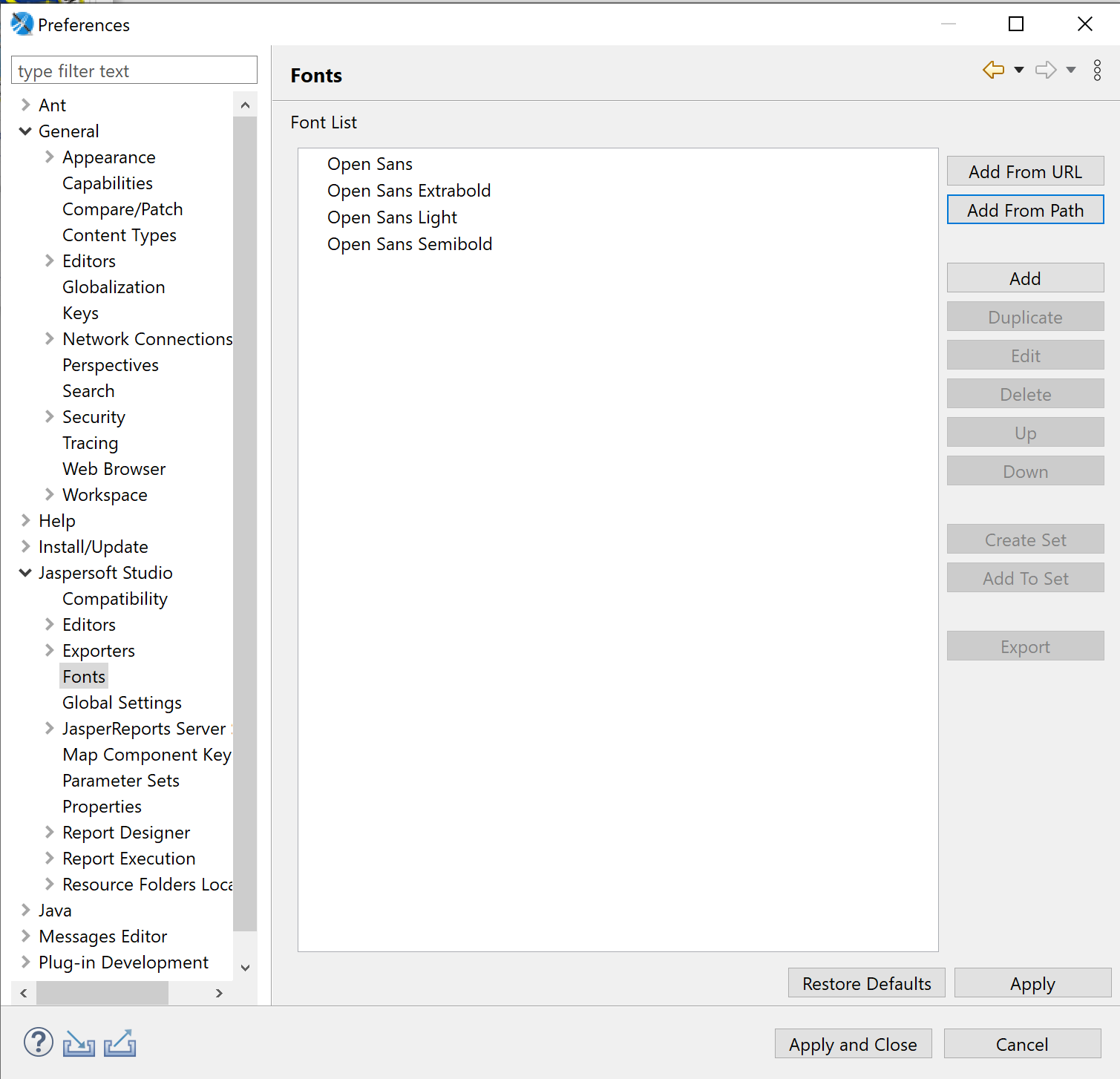Click the Import preferences icon
Viewport: 1120px width, 1079px height.
click(x=79, y=1043)
